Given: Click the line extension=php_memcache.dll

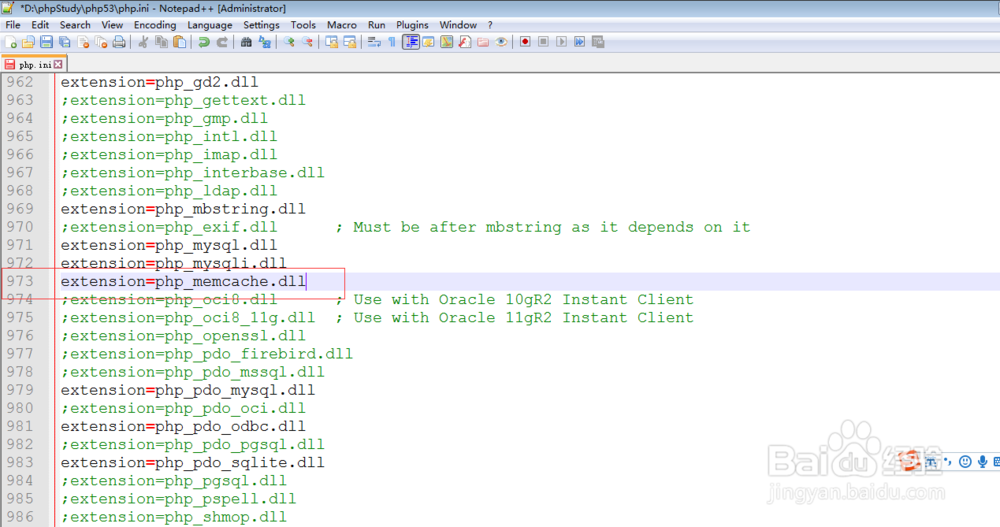Looking at the screenshot, I should pyautogui.click(x=183, y=281).
